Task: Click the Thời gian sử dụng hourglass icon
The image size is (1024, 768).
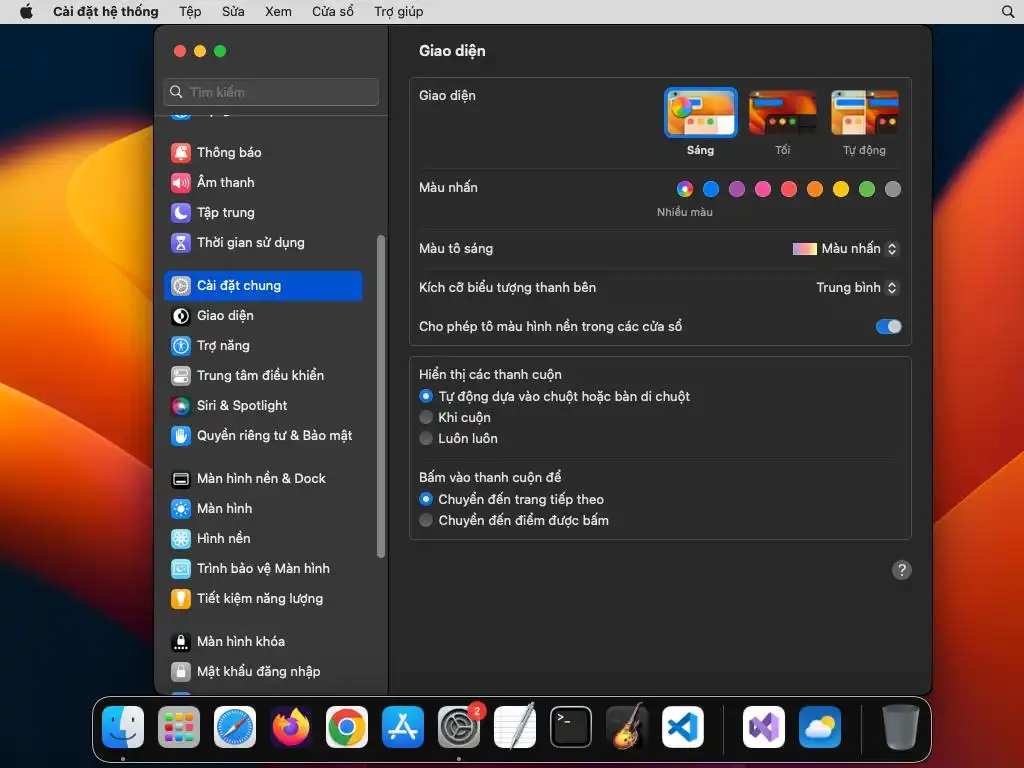Action: (181, 242)
